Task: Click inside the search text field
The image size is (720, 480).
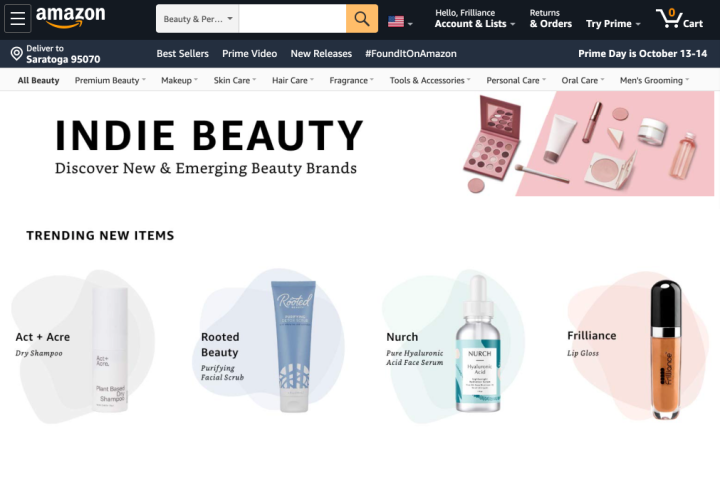Action: coord(292,19)
